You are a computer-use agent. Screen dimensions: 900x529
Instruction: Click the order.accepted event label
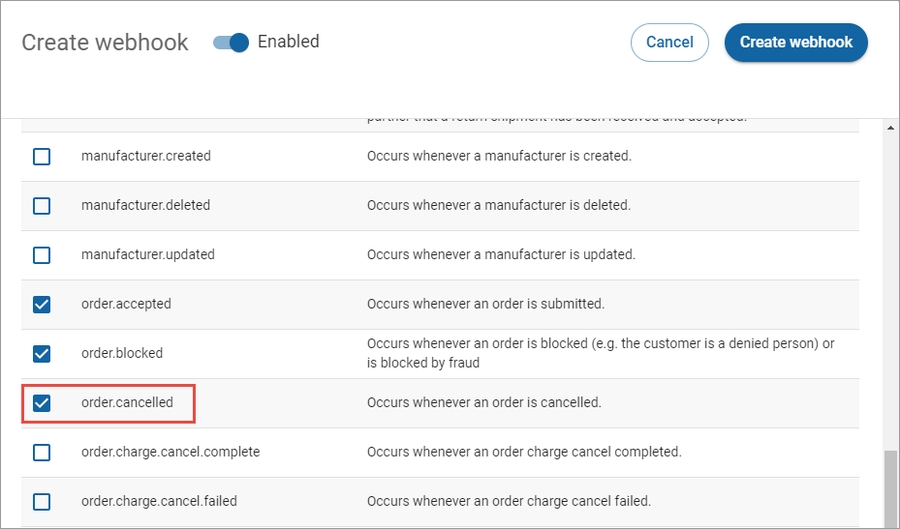pos(126,304)
